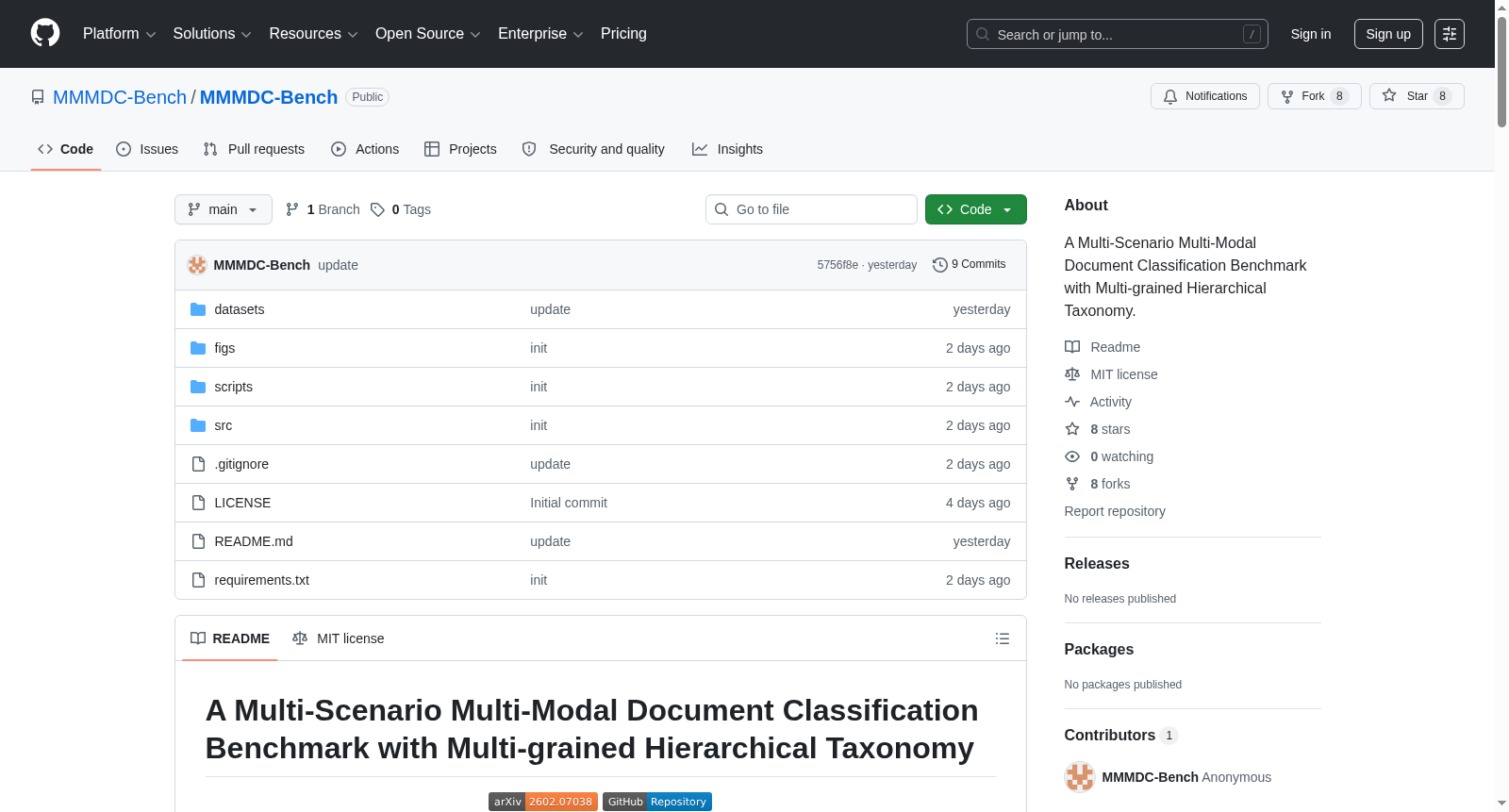
Task: Open the figs folder
Action: tap(224, 348)
